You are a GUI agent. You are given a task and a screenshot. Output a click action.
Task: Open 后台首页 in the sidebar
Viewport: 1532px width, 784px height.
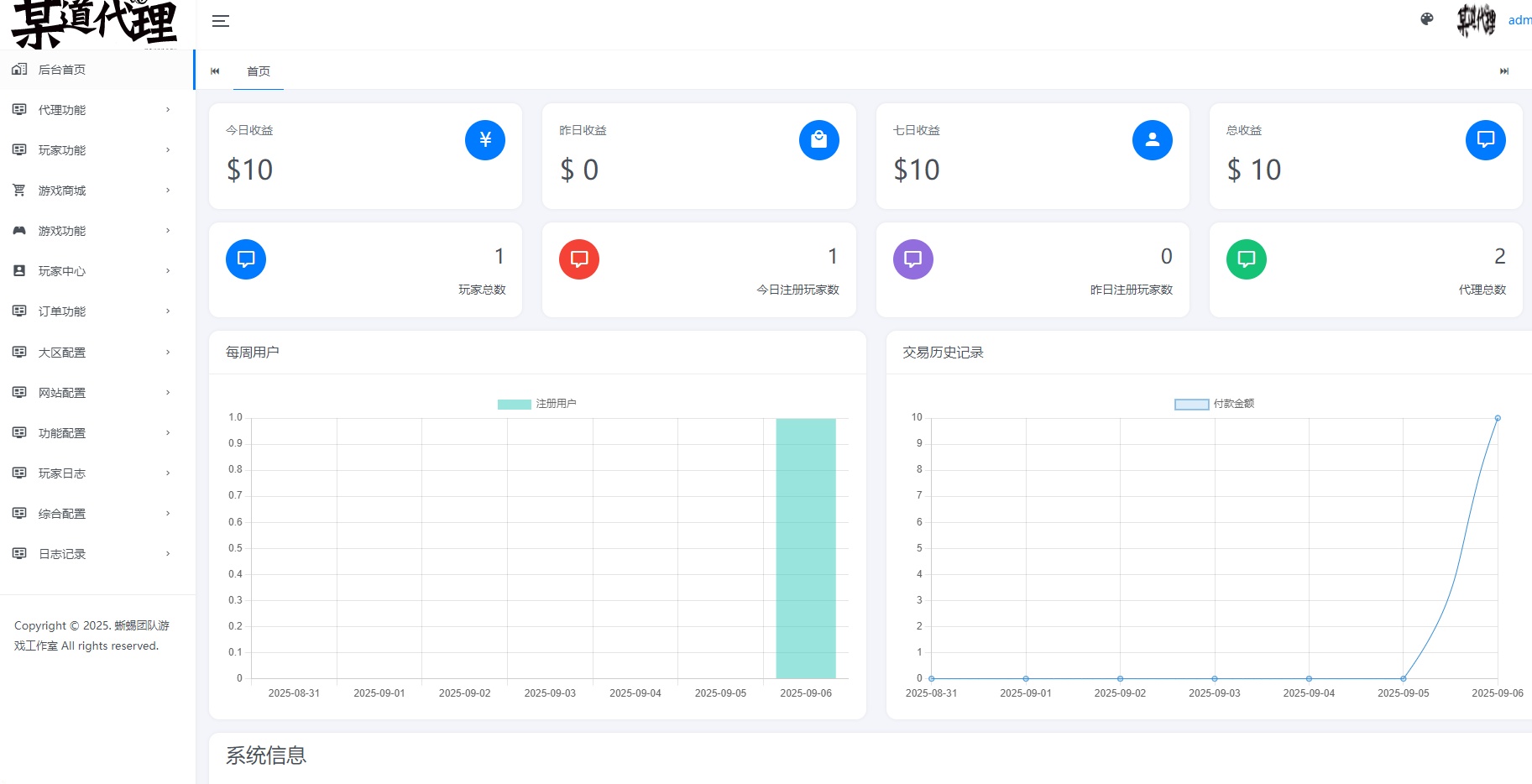pos(62,70)
